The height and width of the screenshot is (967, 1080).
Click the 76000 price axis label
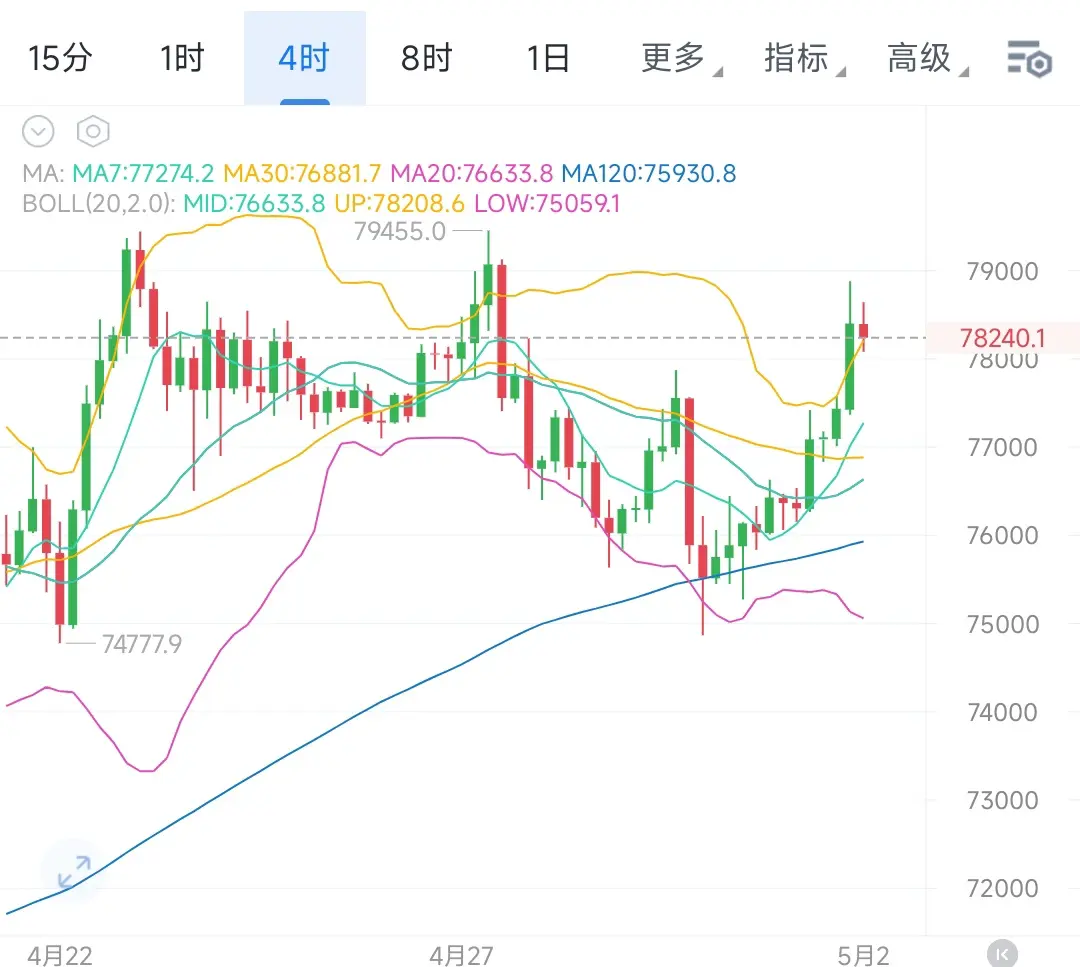click(1002, 536)
